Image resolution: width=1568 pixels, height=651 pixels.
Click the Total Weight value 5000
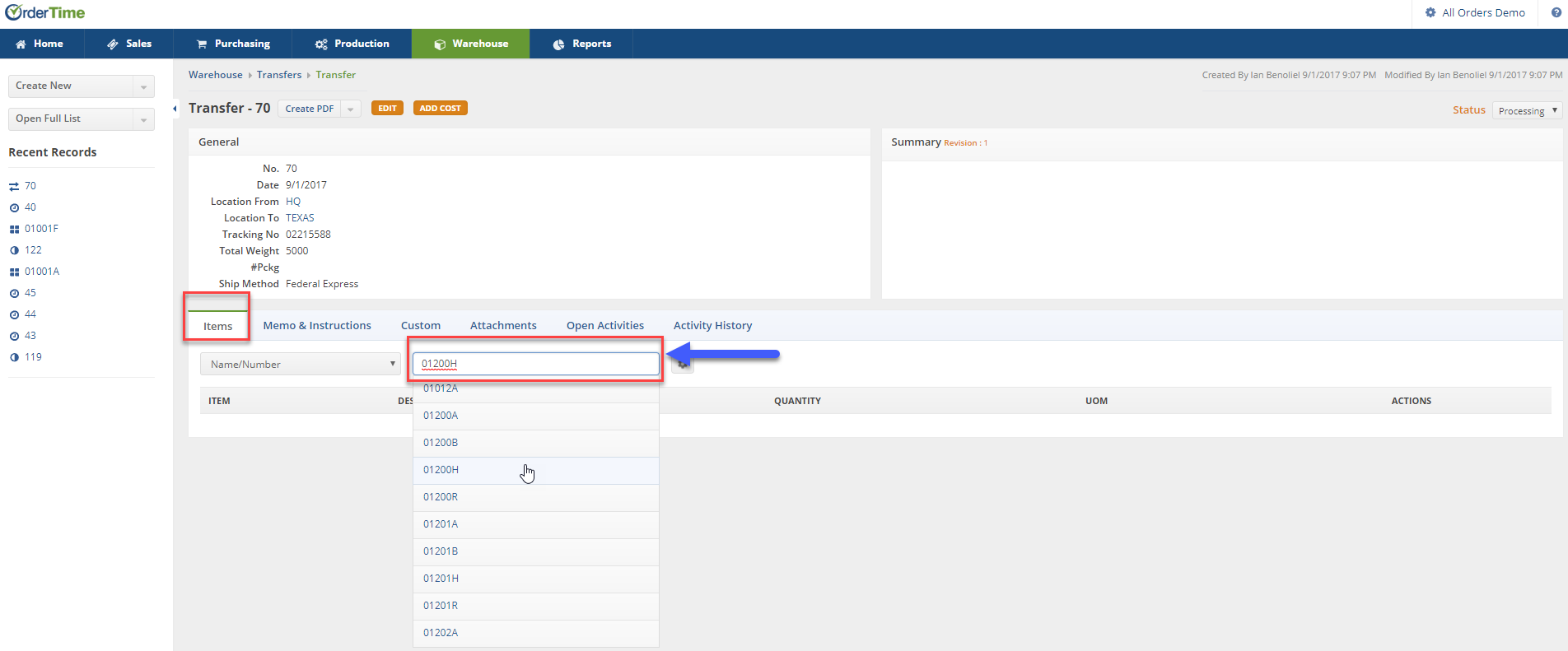pos(297,251)
